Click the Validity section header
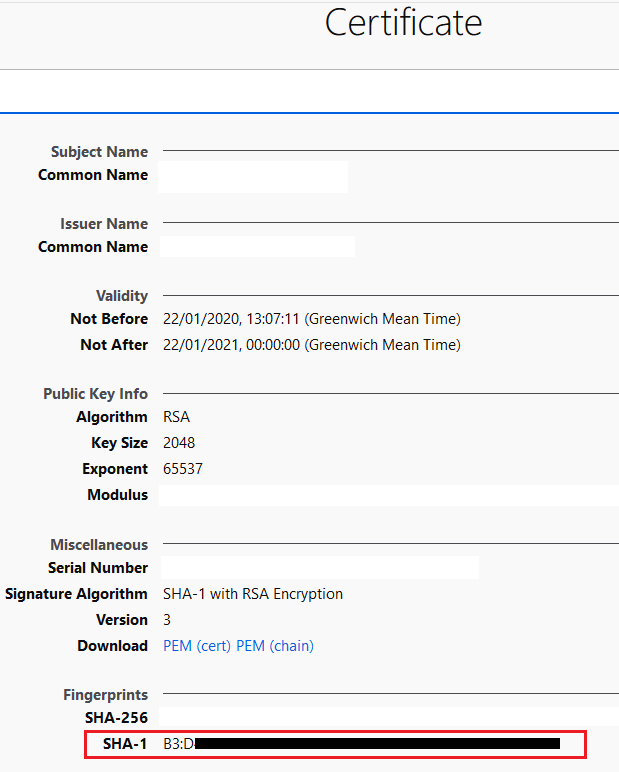This screenshot has height=772, width=619. pos(121,296)
